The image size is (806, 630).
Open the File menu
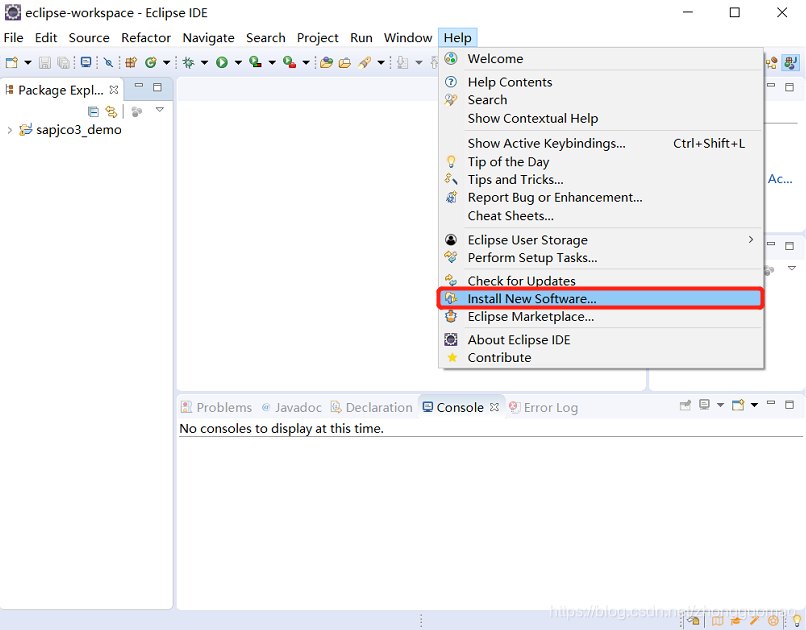(x=13, y=38)
